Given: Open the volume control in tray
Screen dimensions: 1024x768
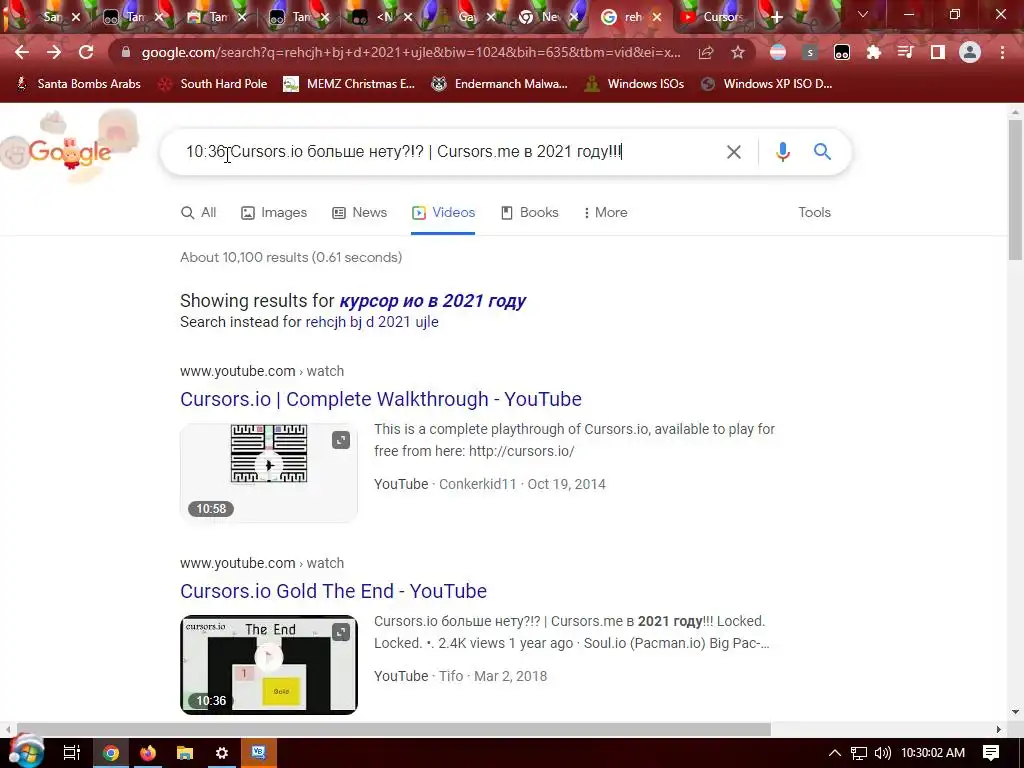Looking at the screenshot, I should 882,753.
